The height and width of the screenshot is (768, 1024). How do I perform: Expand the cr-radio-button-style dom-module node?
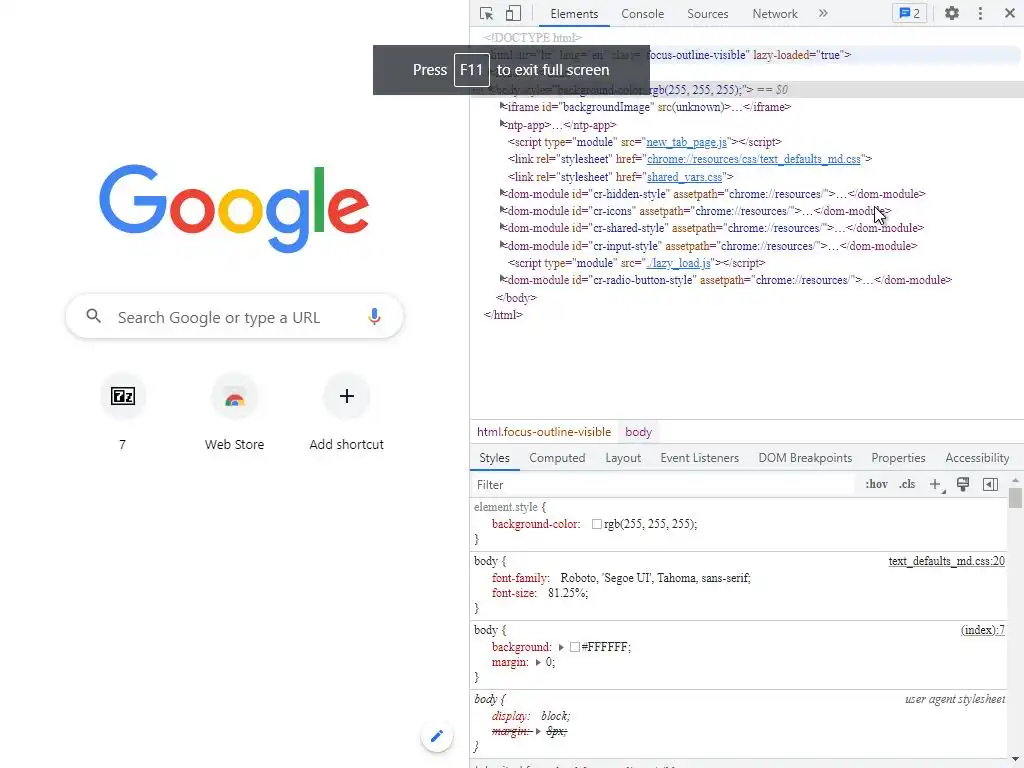pyautogui.click(x=503, y=279)
